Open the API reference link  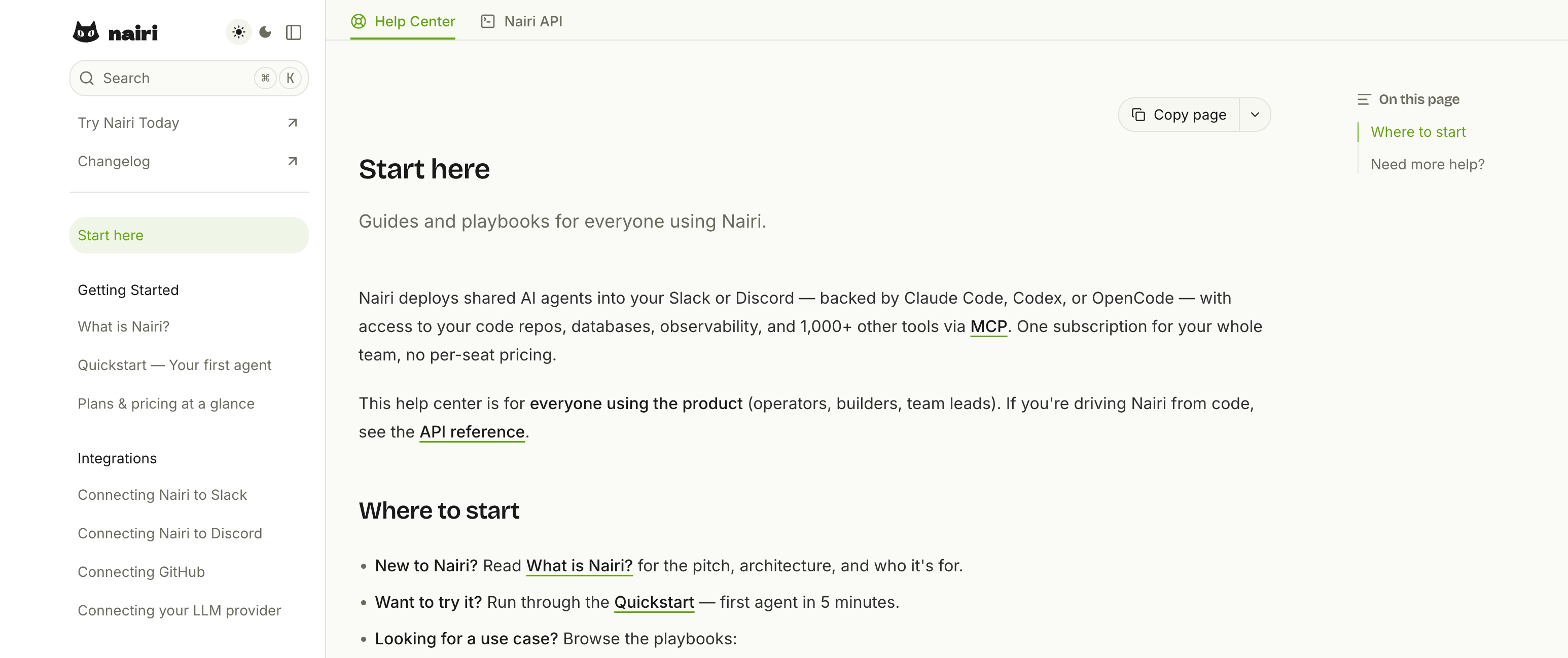coord(472,432)
